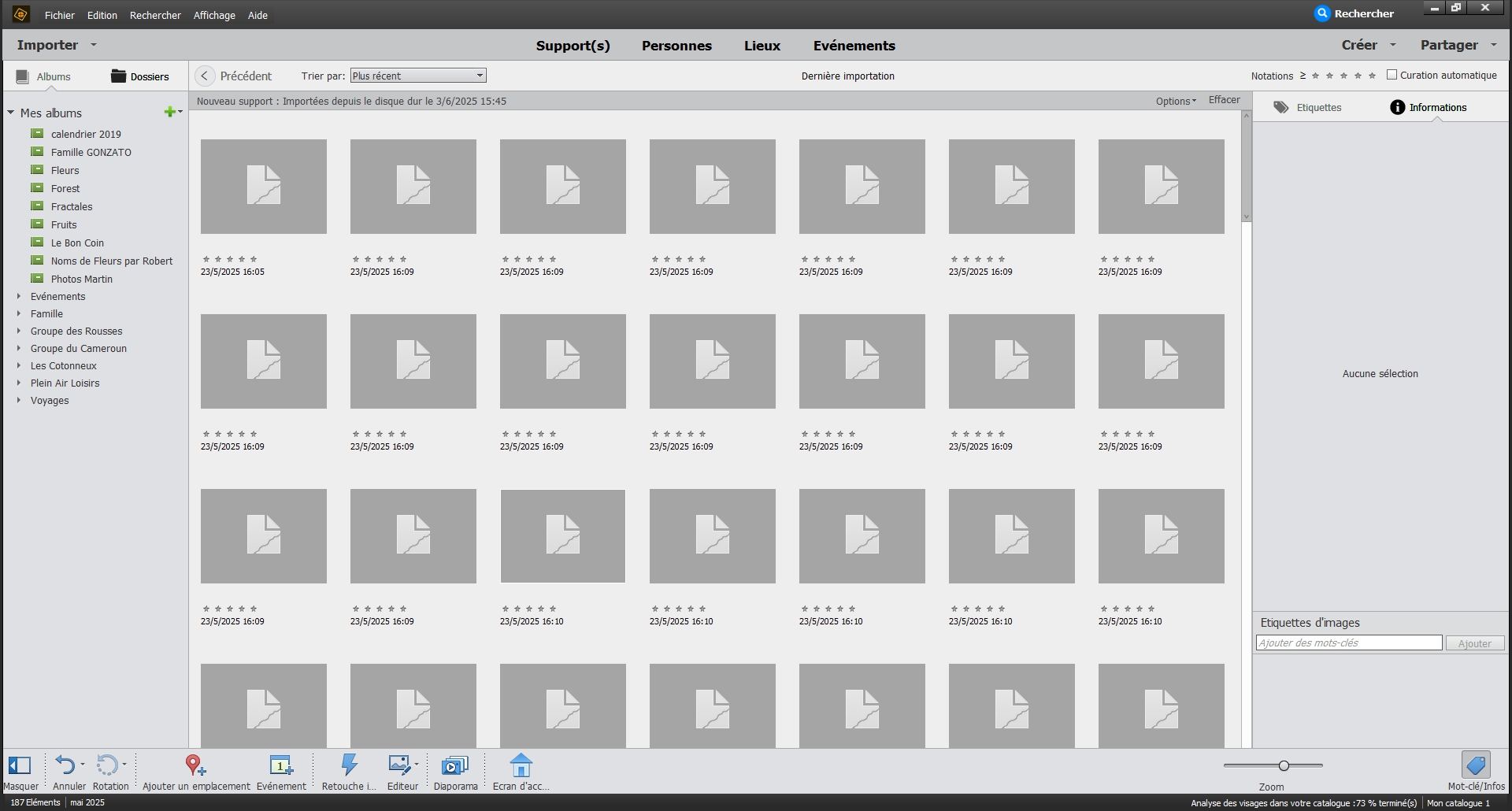
Task: Start a Diaporama slideshow
Action: (x=454, y=768)
